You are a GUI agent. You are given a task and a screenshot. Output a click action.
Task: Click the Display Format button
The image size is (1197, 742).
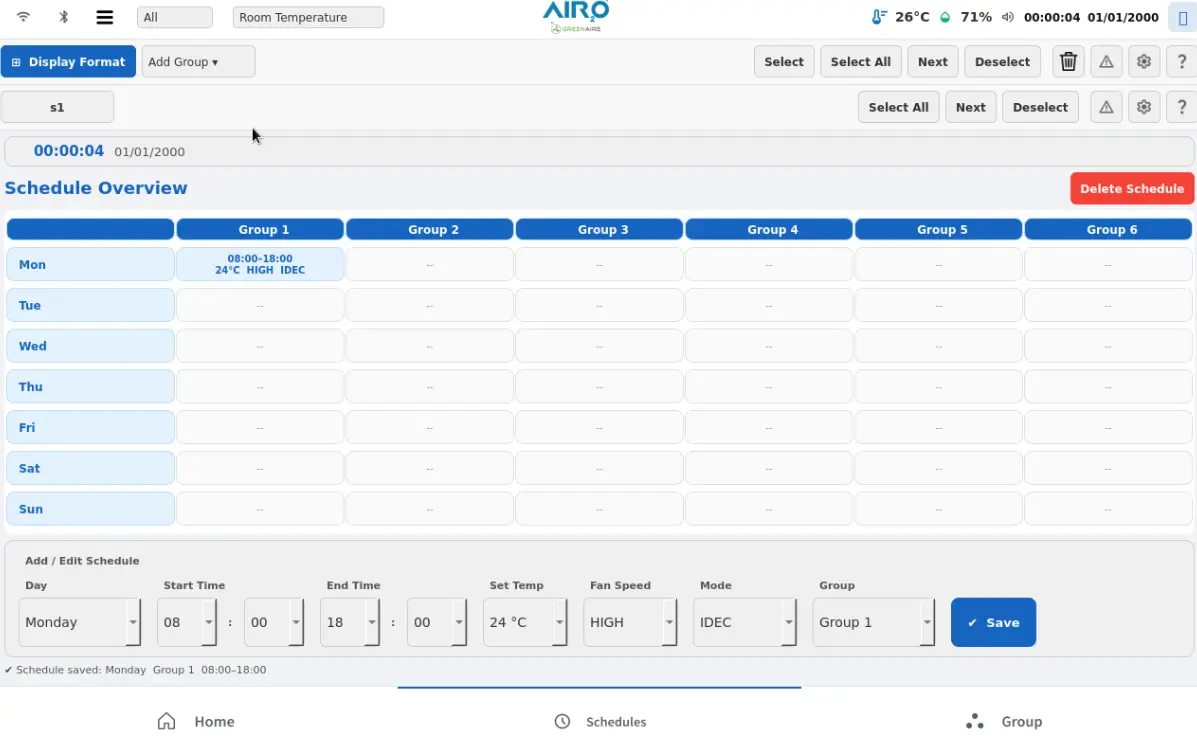pos(68,61)
